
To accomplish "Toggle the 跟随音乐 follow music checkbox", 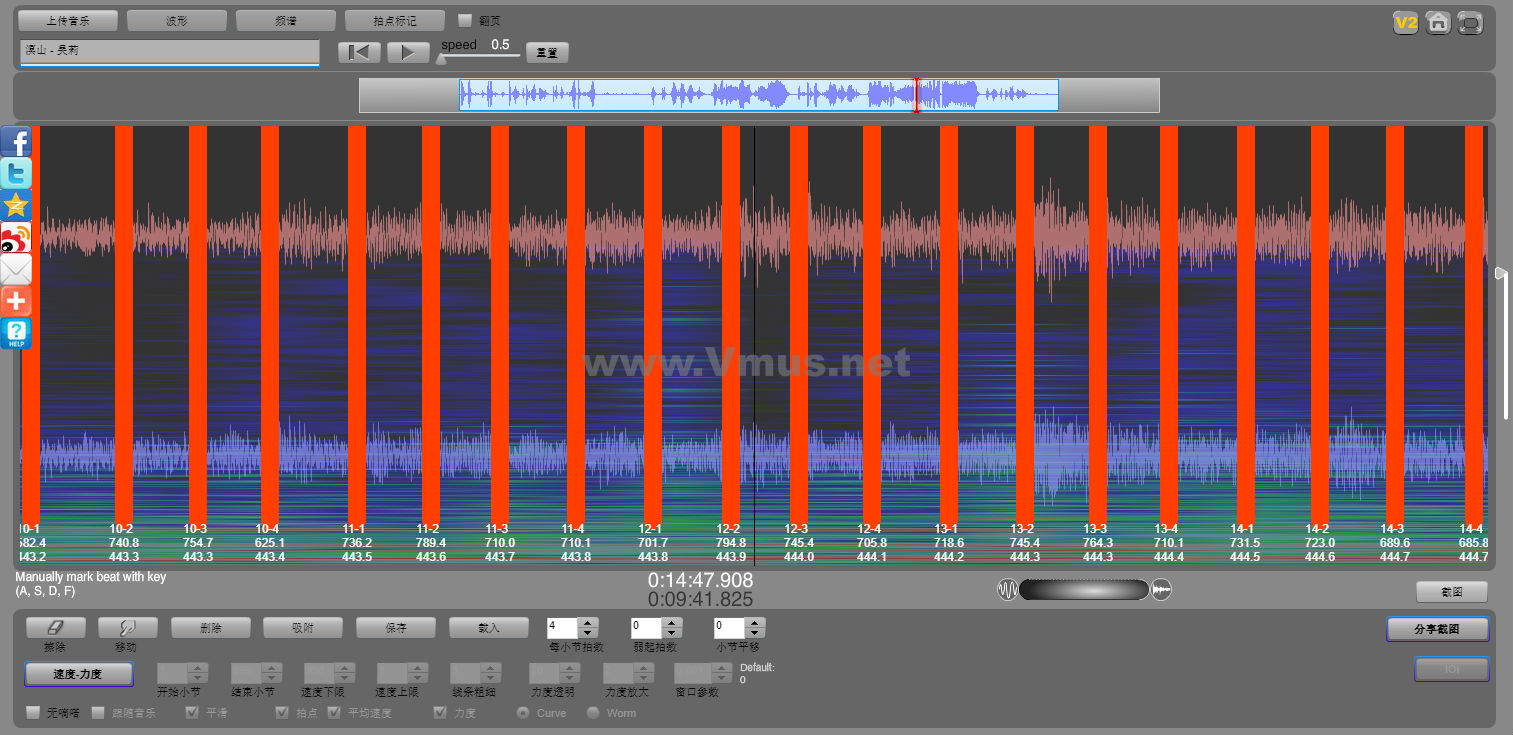I will (x=98, y=713).
